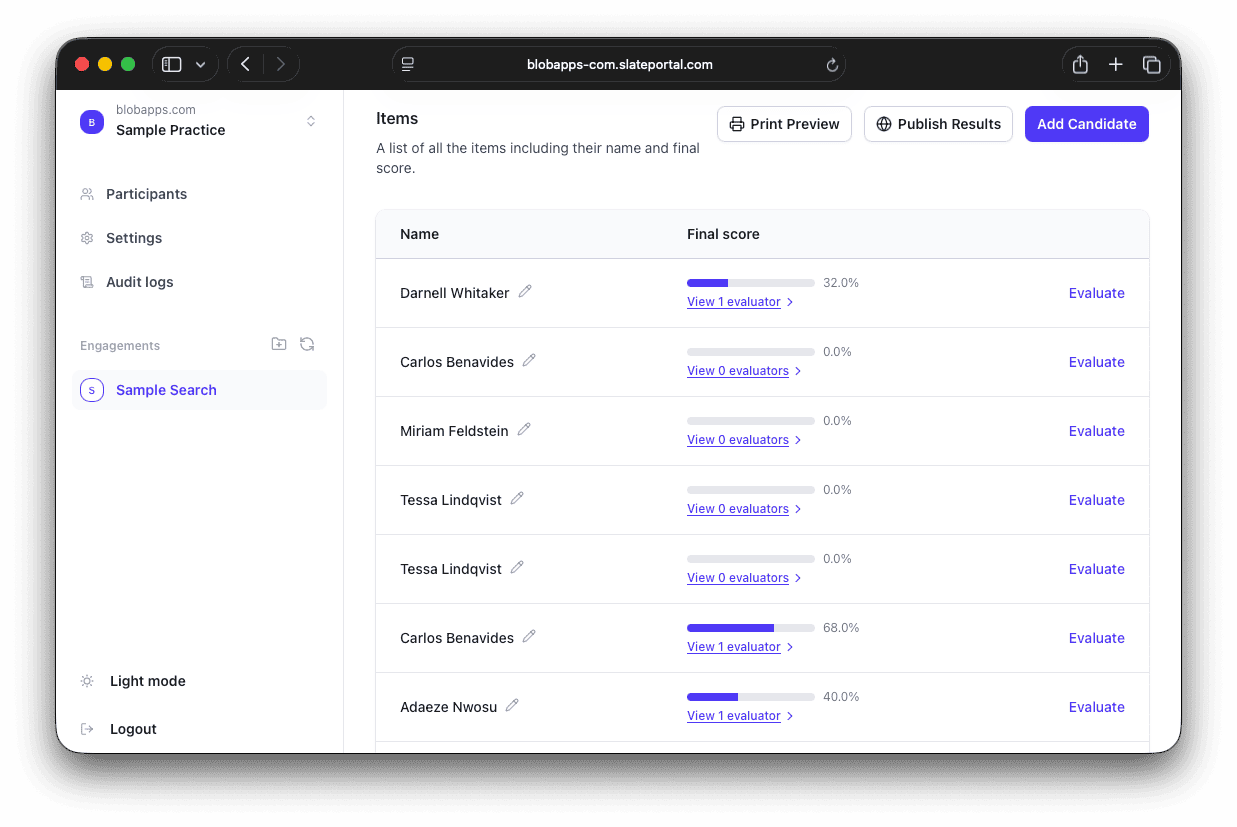1237x827 pixels.
Task: Click the Engagements section label
Action: (x=120, y=345)
